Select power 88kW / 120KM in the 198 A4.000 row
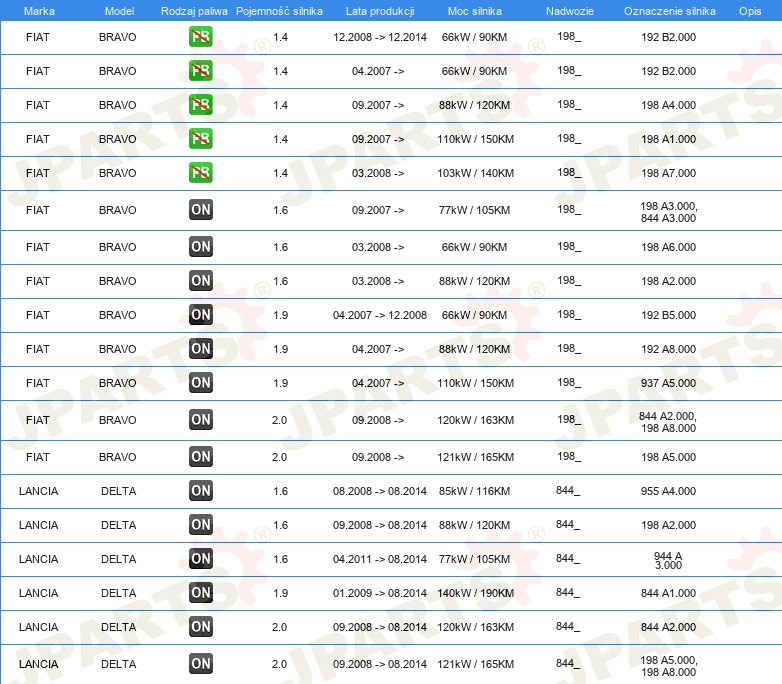 click(474, 105)
